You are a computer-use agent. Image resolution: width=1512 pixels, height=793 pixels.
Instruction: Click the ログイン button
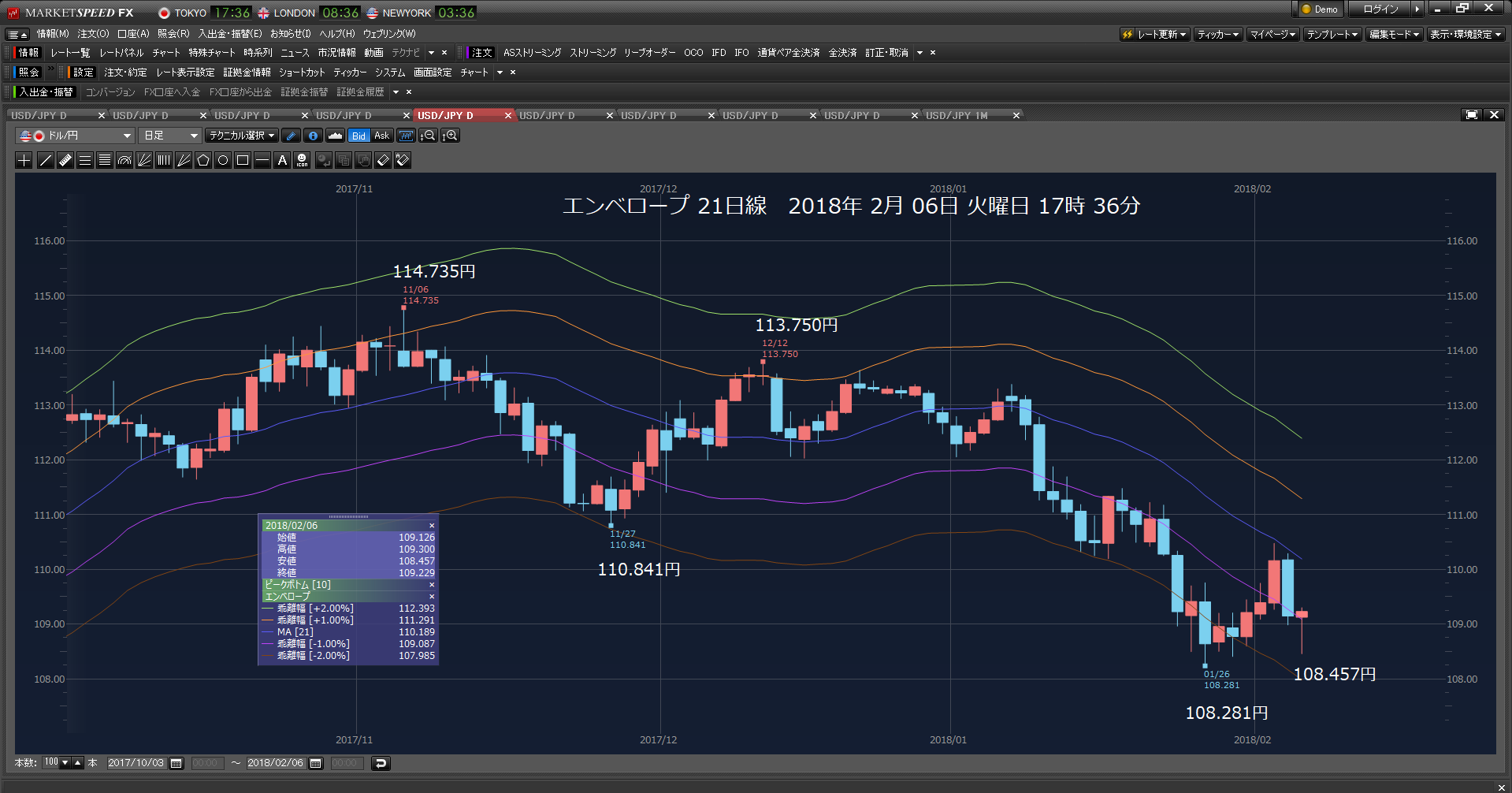(x=1380, y=9)
